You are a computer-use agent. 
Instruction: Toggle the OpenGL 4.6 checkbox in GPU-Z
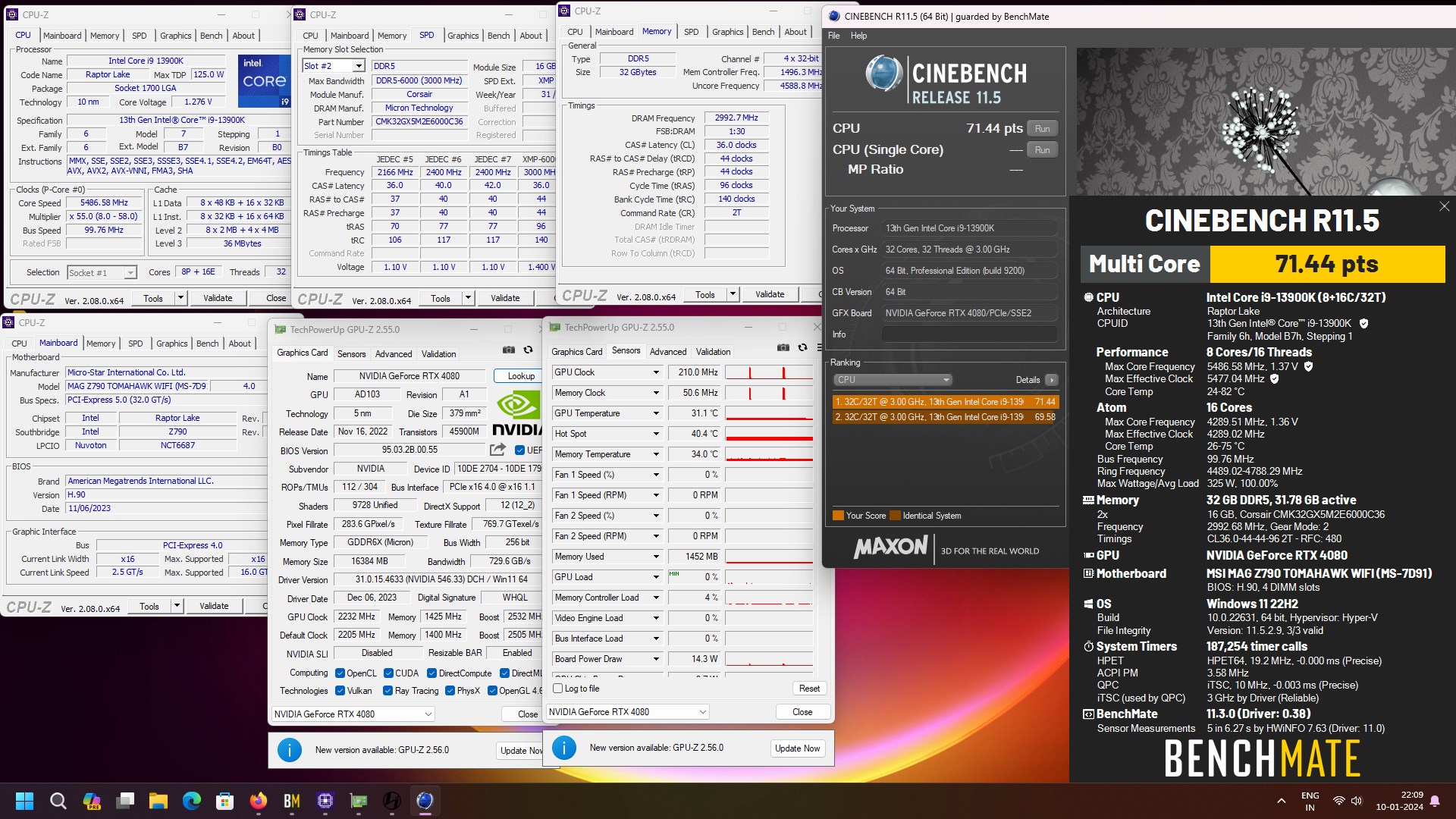pyautogui.click(x=492, y=691)
